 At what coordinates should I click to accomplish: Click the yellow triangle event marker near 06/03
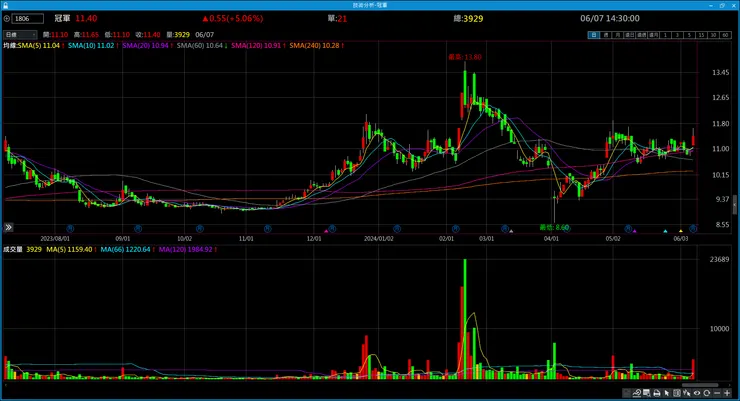click(681, 231)
